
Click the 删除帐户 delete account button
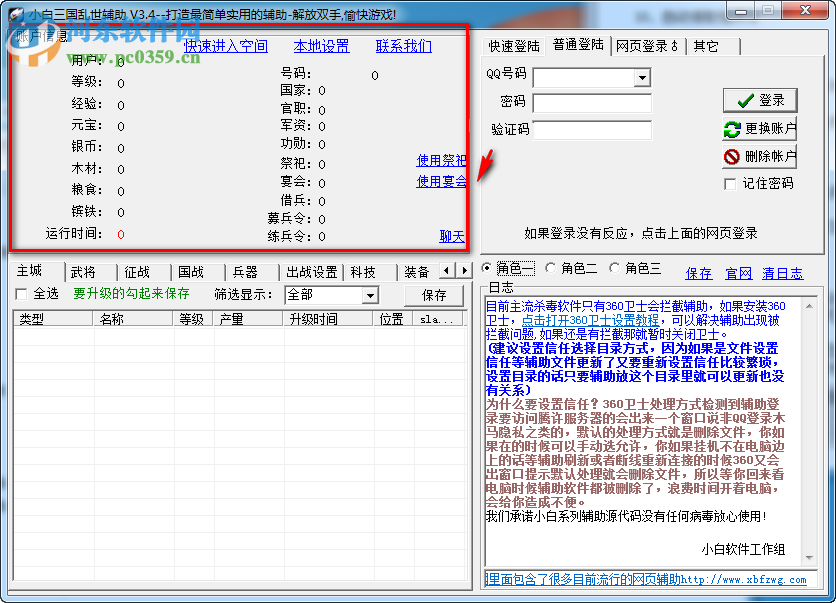(x=760, y=156)
